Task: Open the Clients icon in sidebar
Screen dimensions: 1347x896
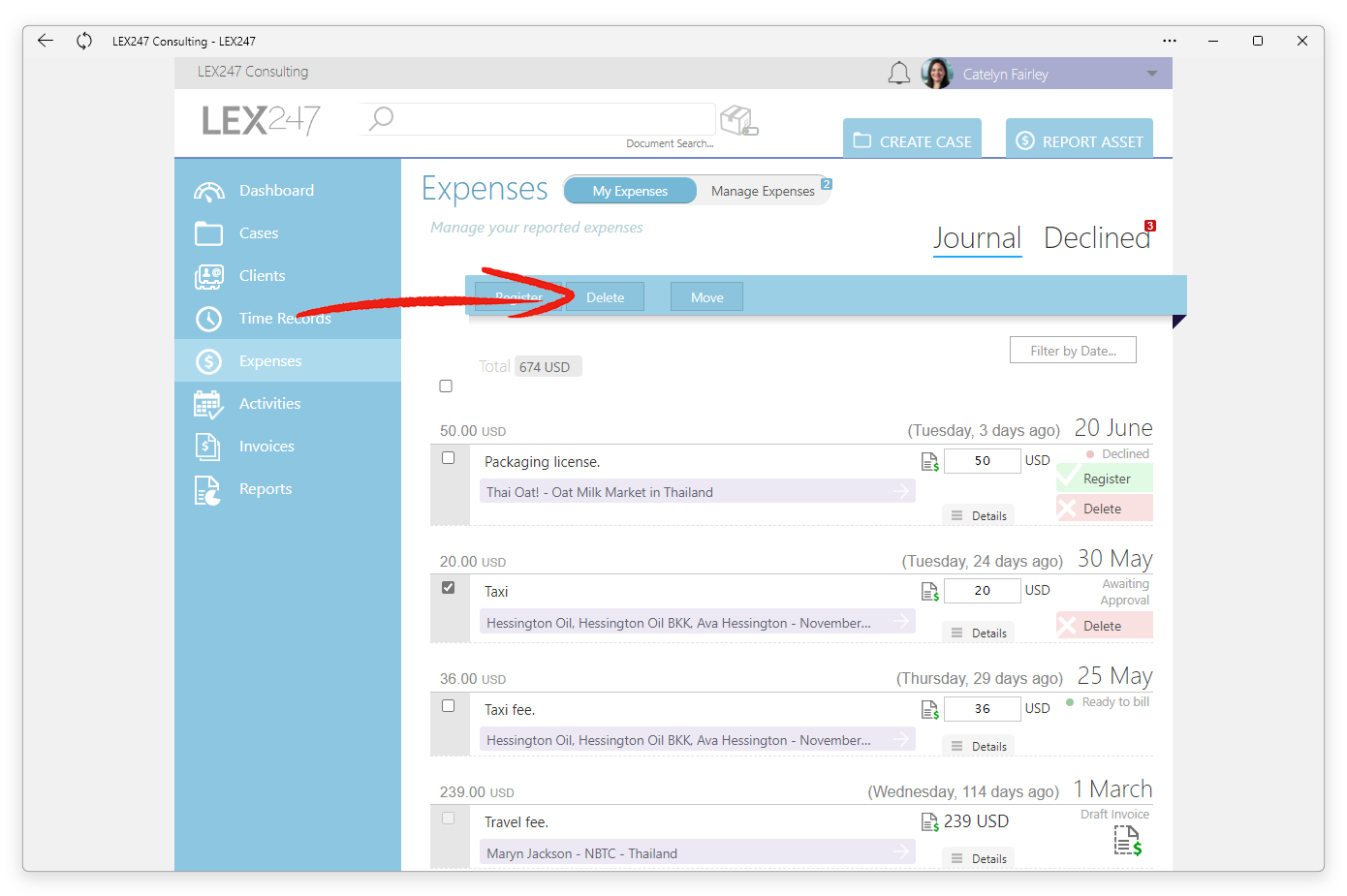Action: click(x=208, y=276)
